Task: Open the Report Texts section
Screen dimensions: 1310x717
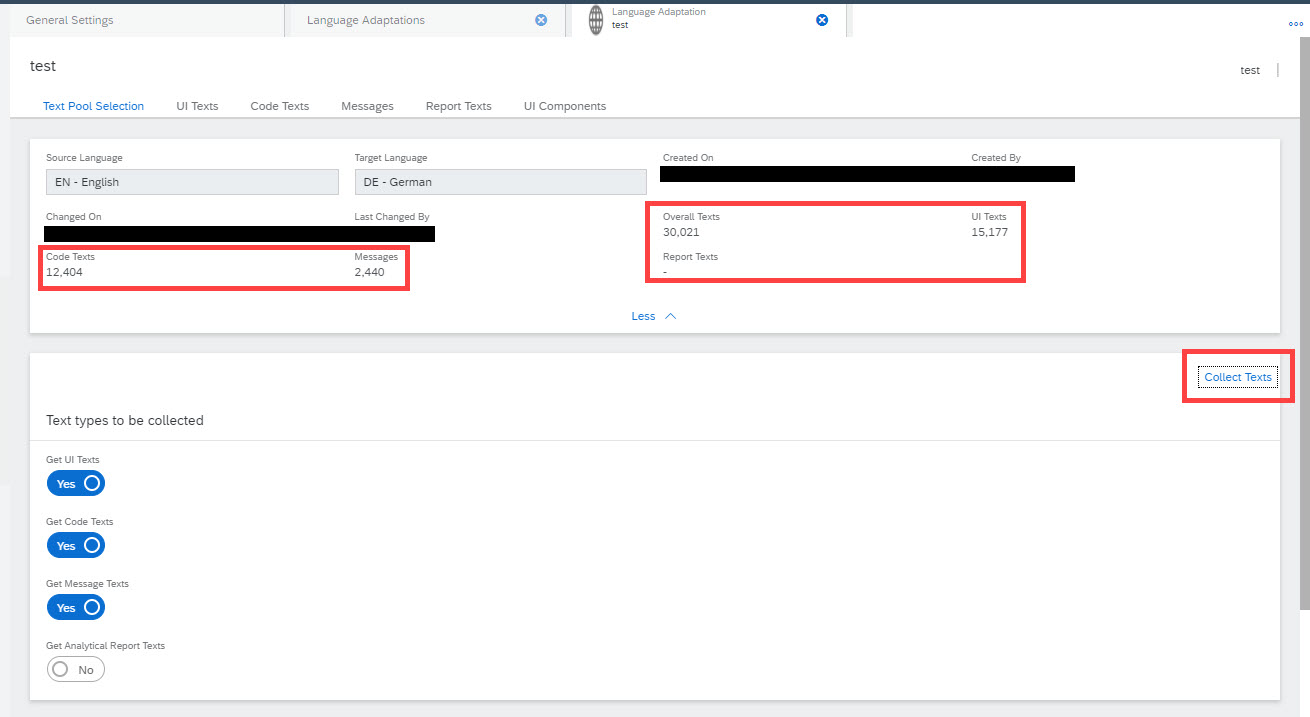Action: click(458, 106)
